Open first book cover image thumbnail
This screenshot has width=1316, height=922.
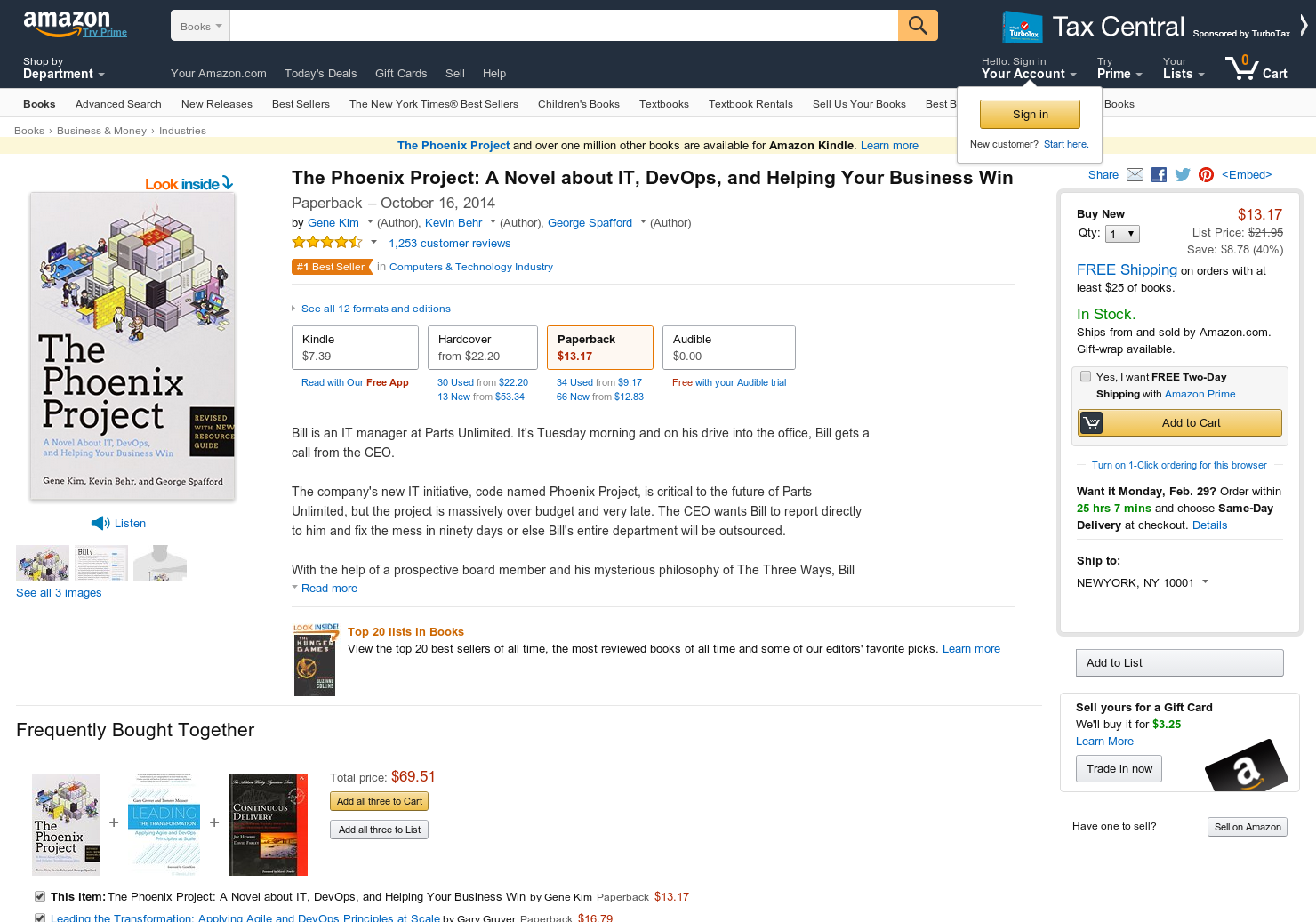coord(43,563)
